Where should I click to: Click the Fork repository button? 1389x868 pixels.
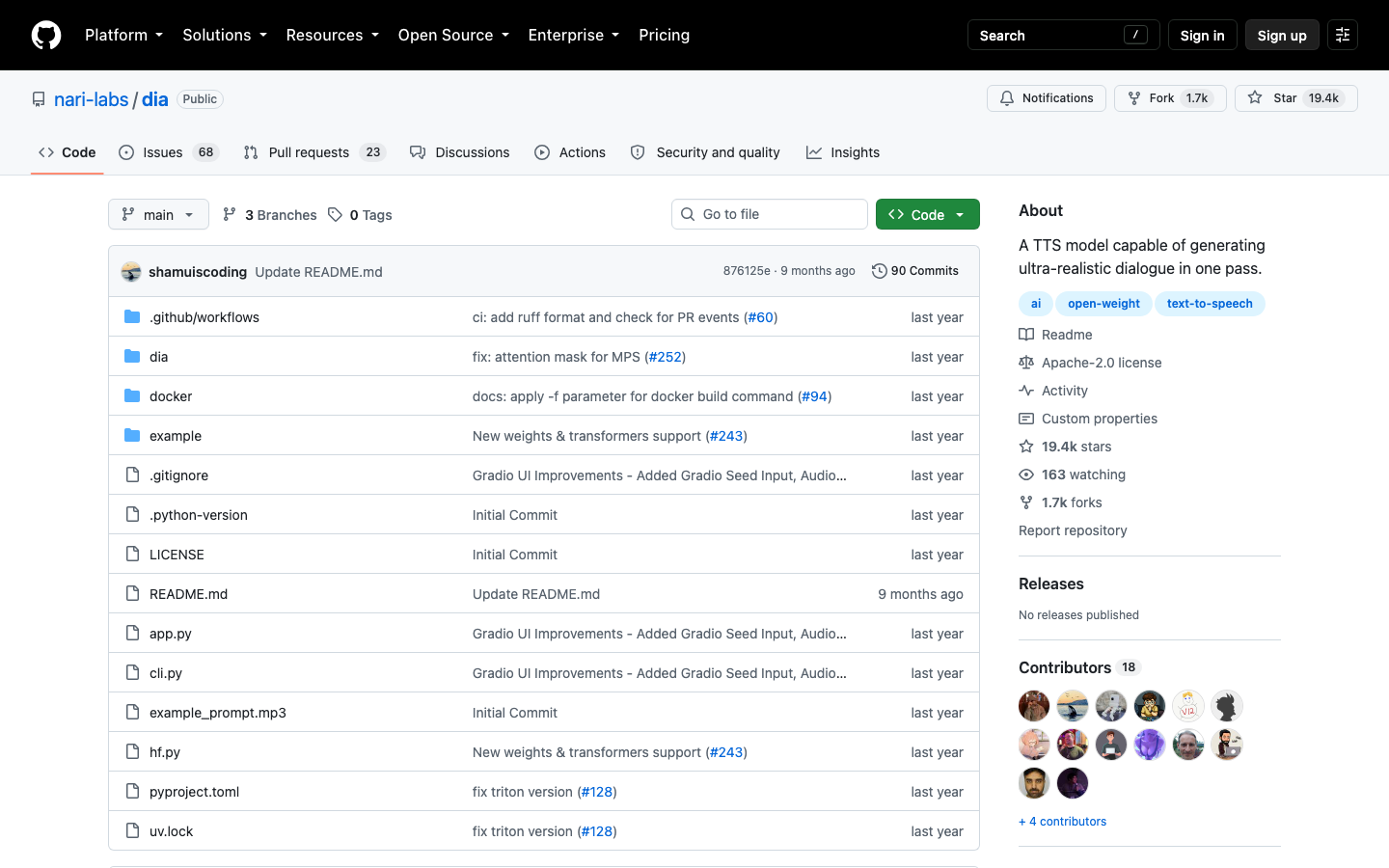click(x=1170, y=98)
